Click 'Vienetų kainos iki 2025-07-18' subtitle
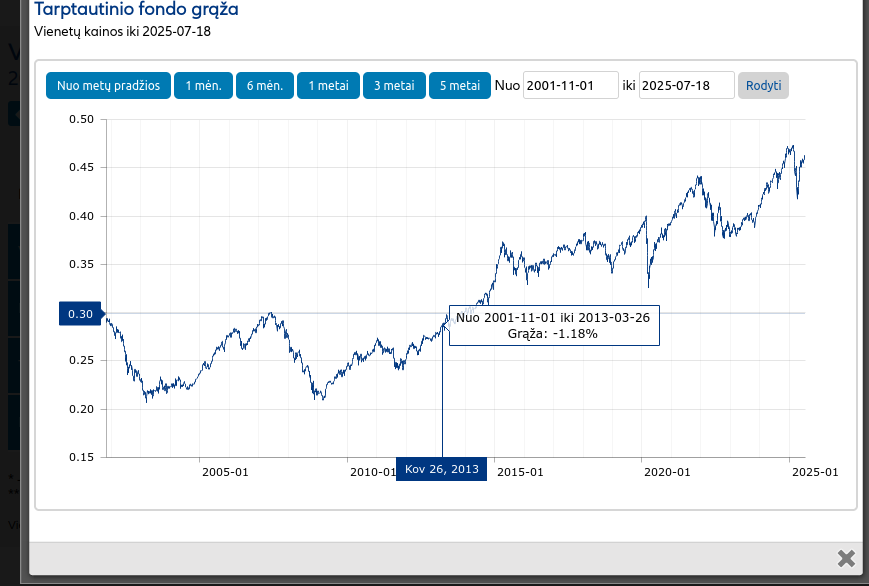This screenshot has width=869, height=586. pyautogui.click(x=122, y=31)
